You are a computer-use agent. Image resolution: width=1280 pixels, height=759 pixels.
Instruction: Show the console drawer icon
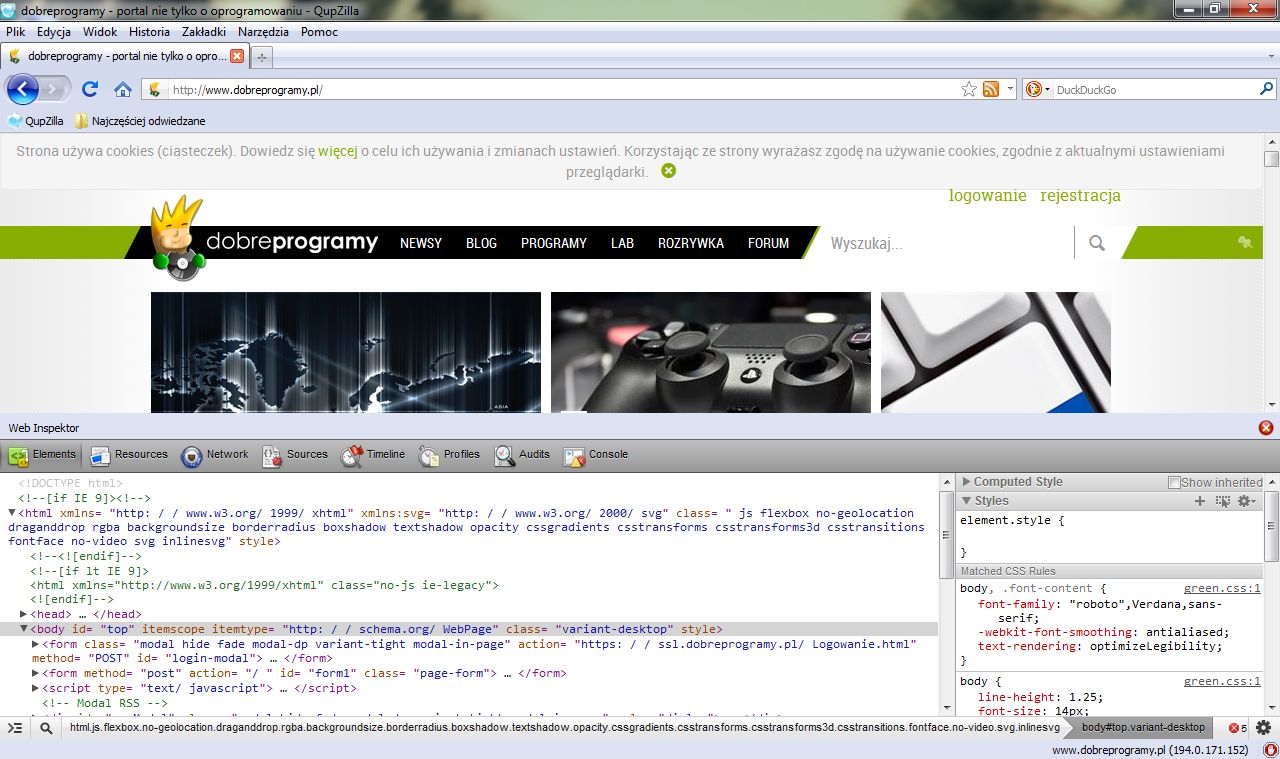pyautogui.click(x=15, y=728)
